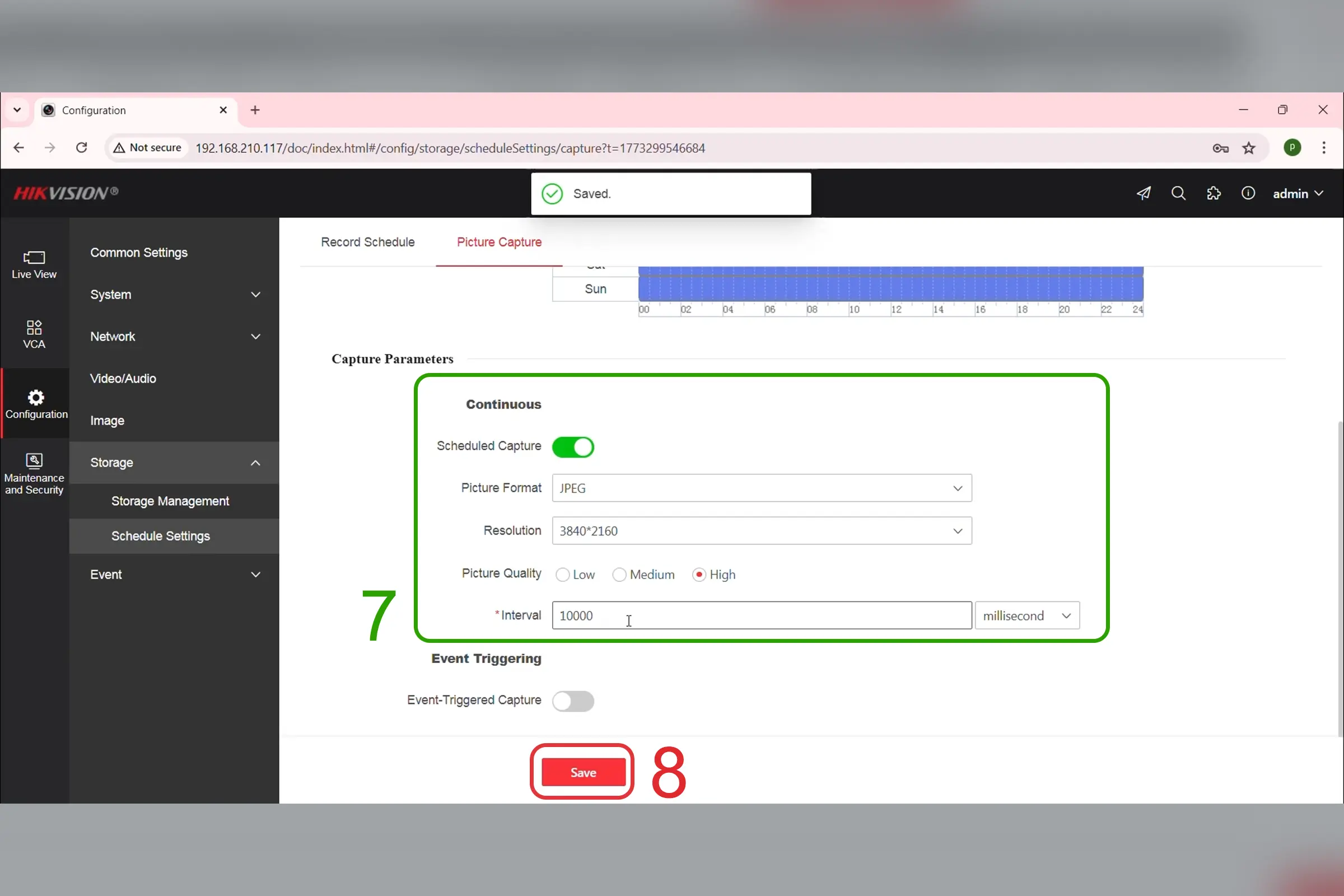This screenshot has width=1344, height=896.
Task: Open the plugin puzzle icon
Action: pyautogui.click(x=1213, y=194)
